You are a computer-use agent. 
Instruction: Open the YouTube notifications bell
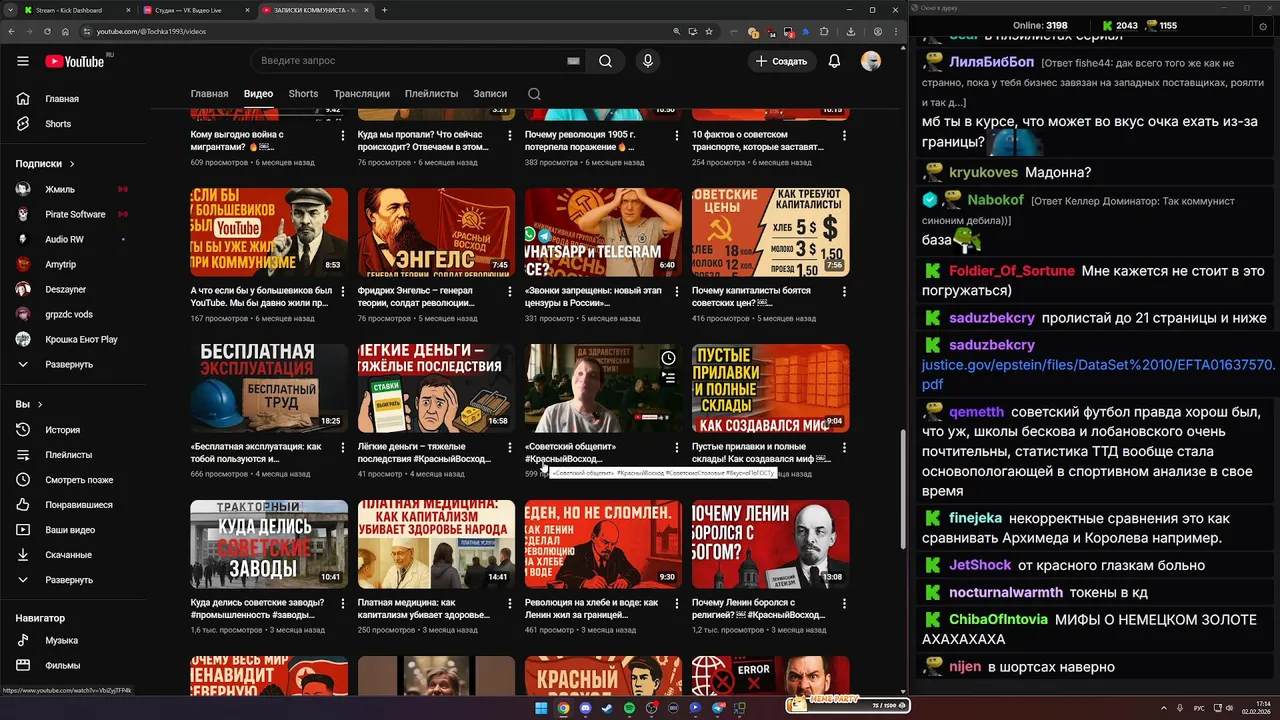point(834,61)
